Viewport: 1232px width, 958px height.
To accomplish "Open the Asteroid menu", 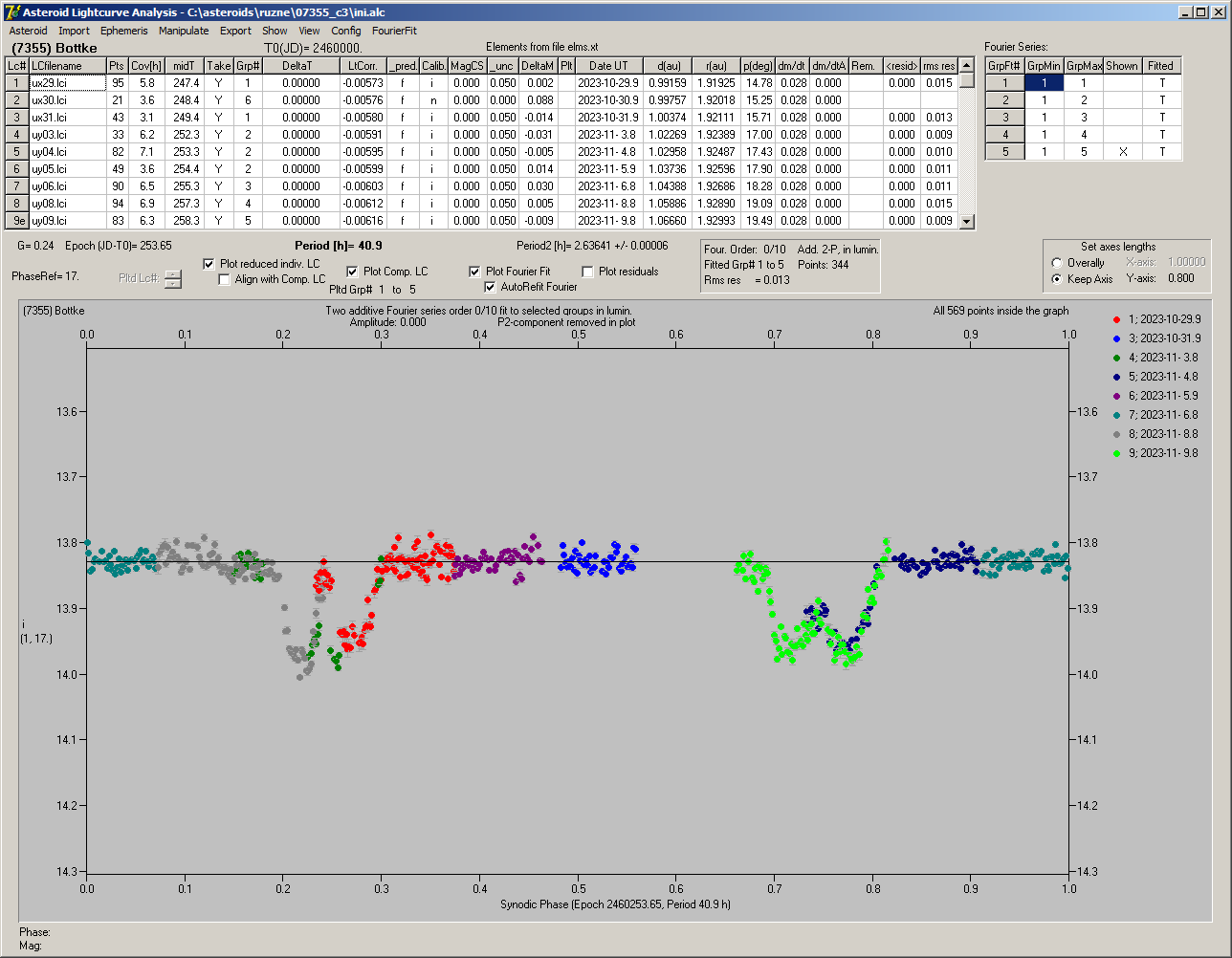I will point(28,31).
